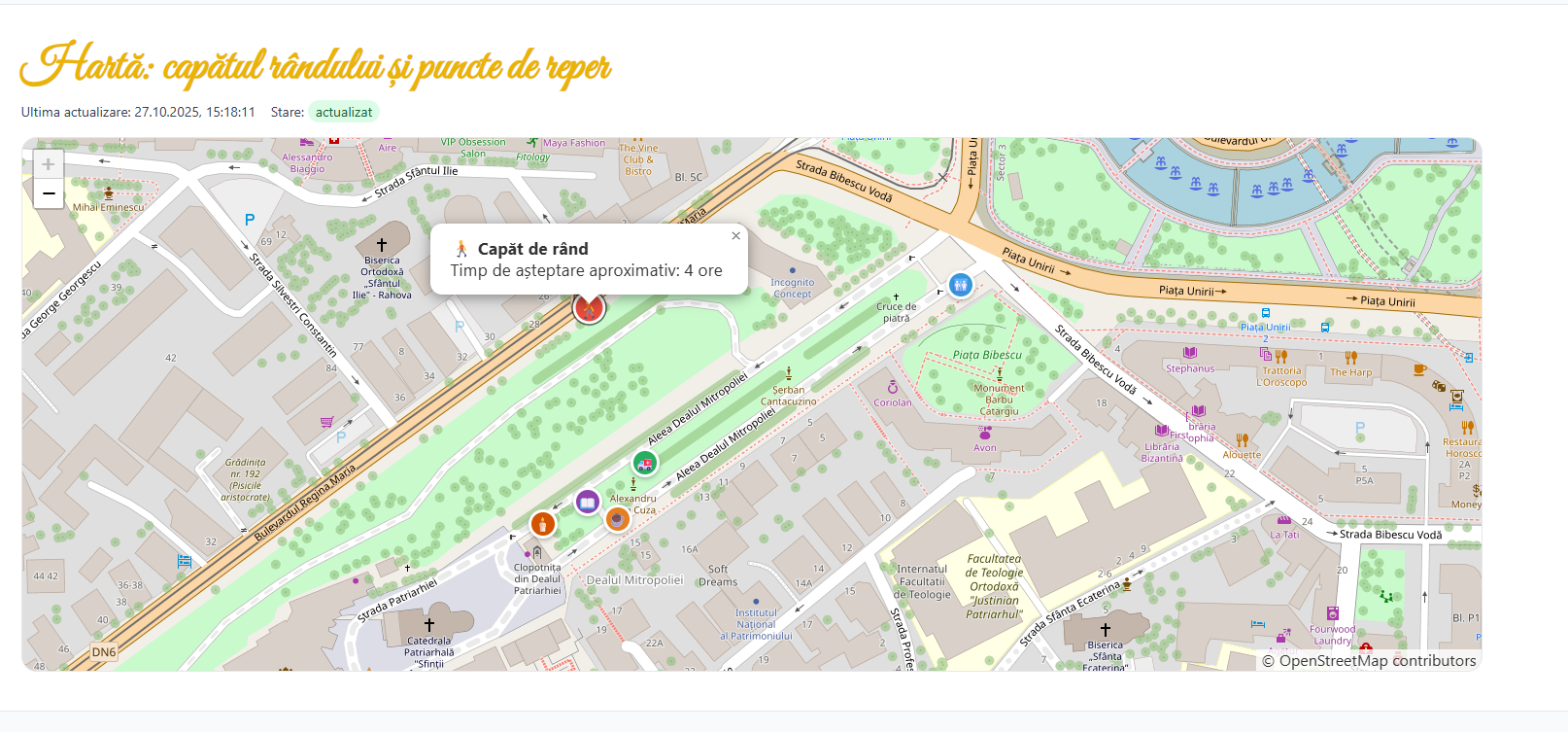Screen dimensions: 1568x732
Task: Click the purple open book marker
Action: (x=587, y=502)
